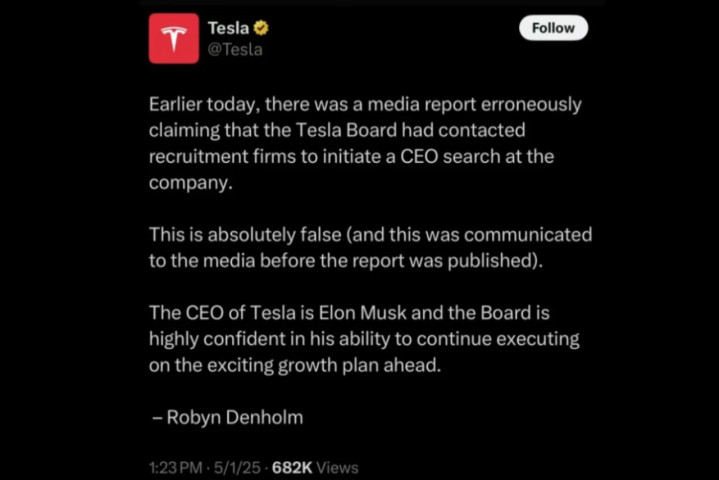Viewport: 719px width, 480px height.
Task: Click the word 'communicated' in second paragraph
Action: coord(528,235)
